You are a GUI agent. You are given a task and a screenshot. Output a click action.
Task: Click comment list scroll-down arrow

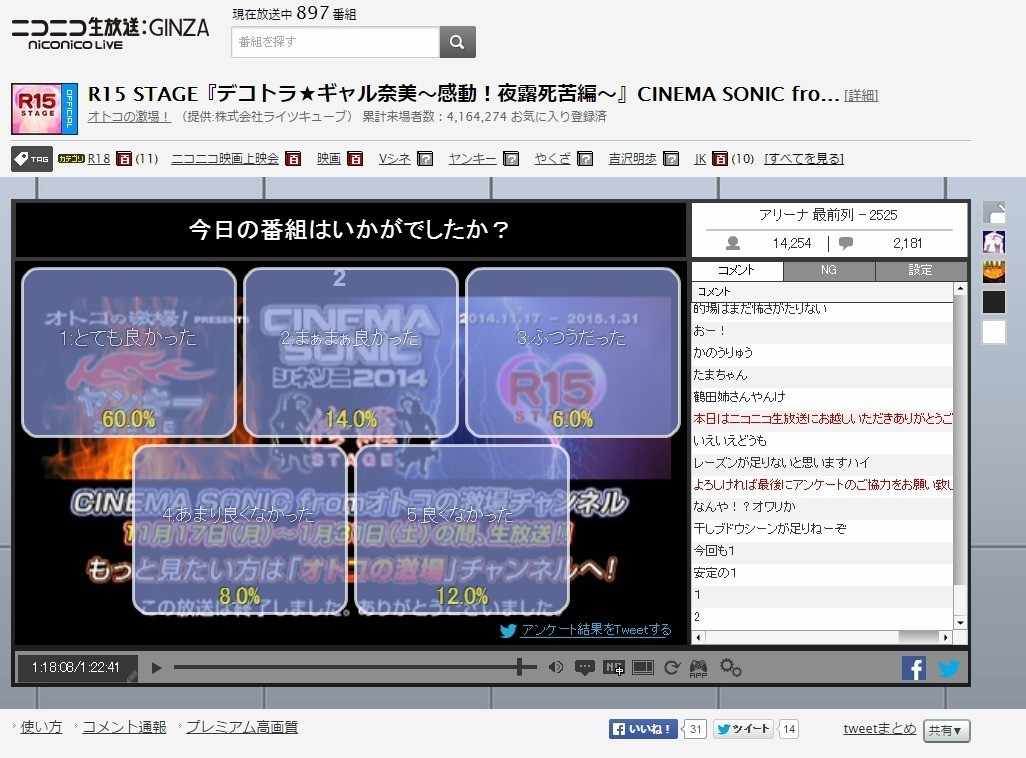coord(960,623)
